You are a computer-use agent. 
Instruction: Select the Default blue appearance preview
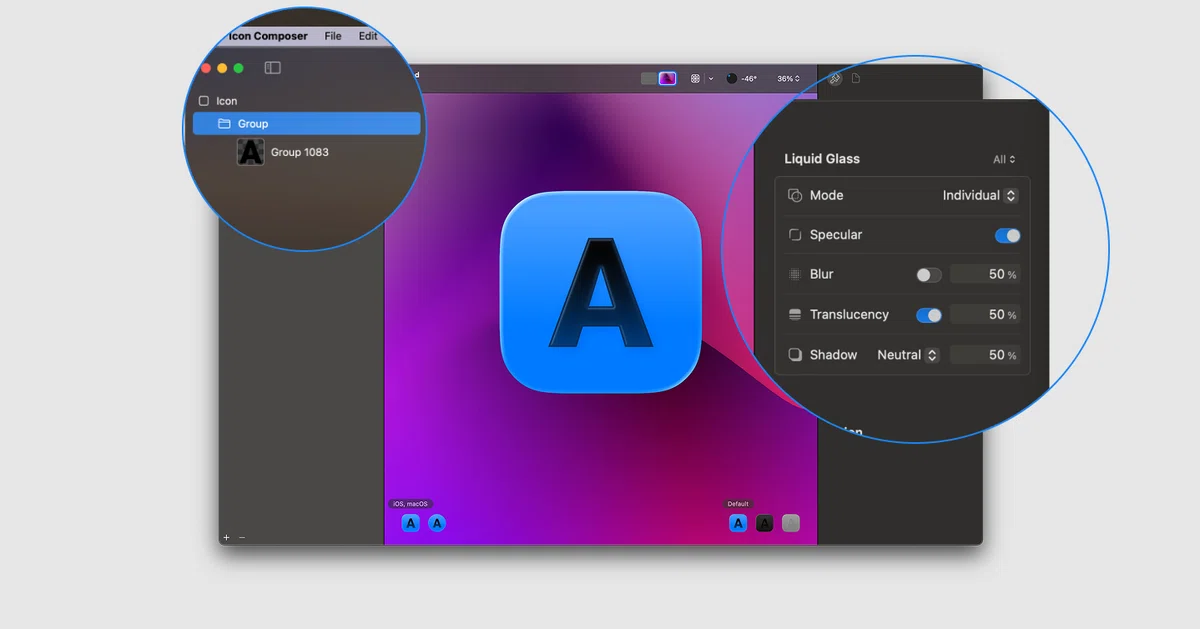click(x=738, y=523)
